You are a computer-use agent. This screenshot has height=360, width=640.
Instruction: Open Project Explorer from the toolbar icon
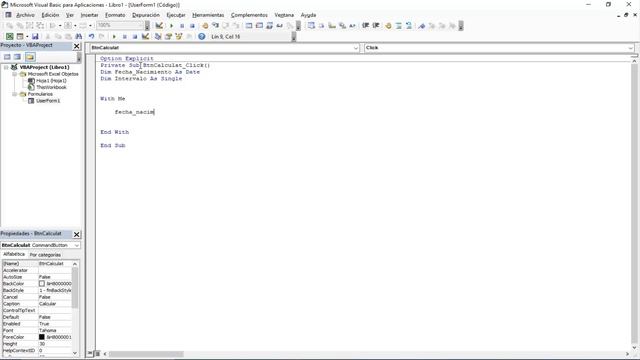(158, 36)
